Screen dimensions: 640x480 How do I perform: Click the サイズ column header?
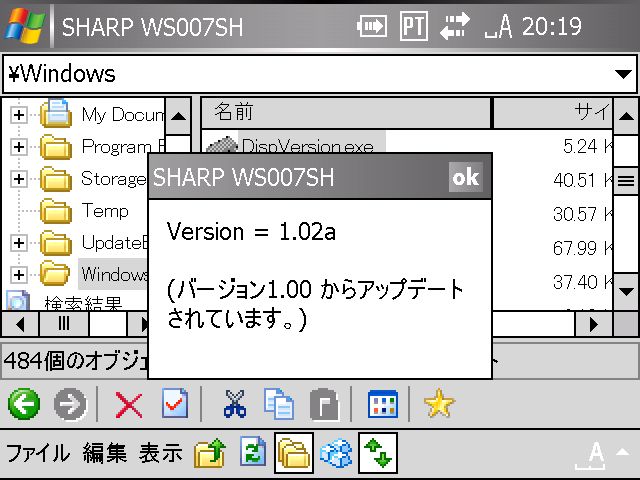553,113
